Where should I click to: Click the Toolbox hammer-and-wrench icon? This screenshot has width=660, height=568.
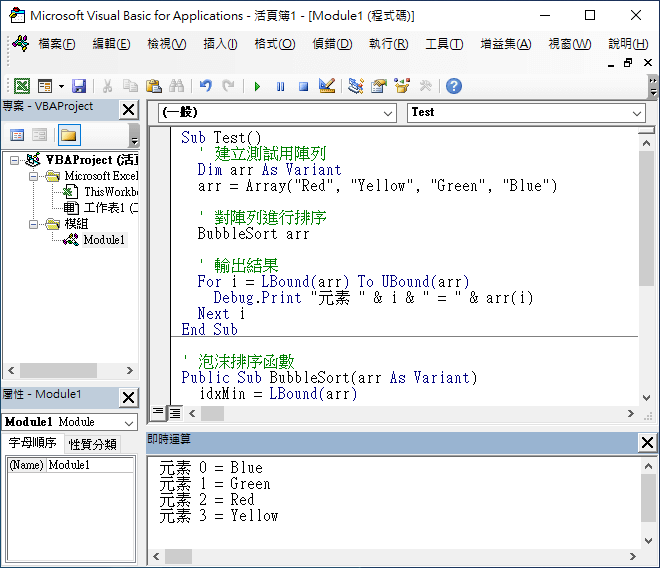coord(425,86)
